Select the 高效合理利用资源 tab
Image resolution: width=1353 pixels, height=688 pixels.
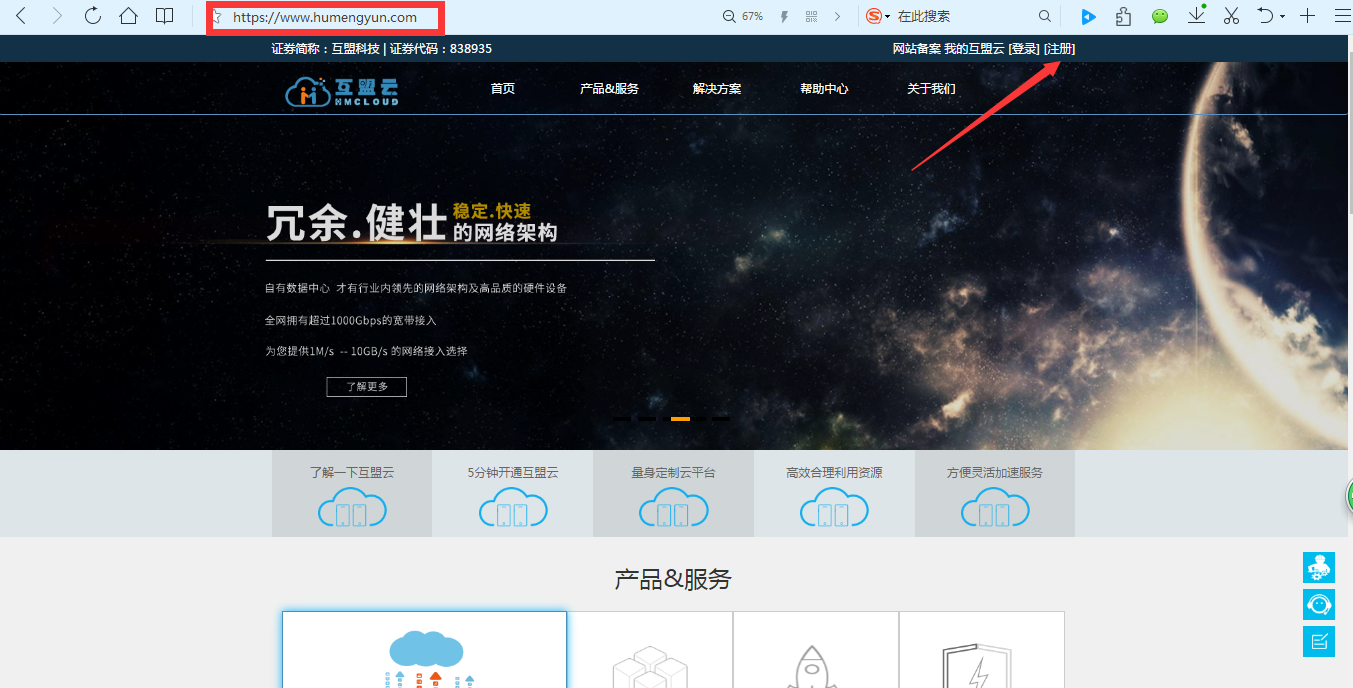pos(834,493)
